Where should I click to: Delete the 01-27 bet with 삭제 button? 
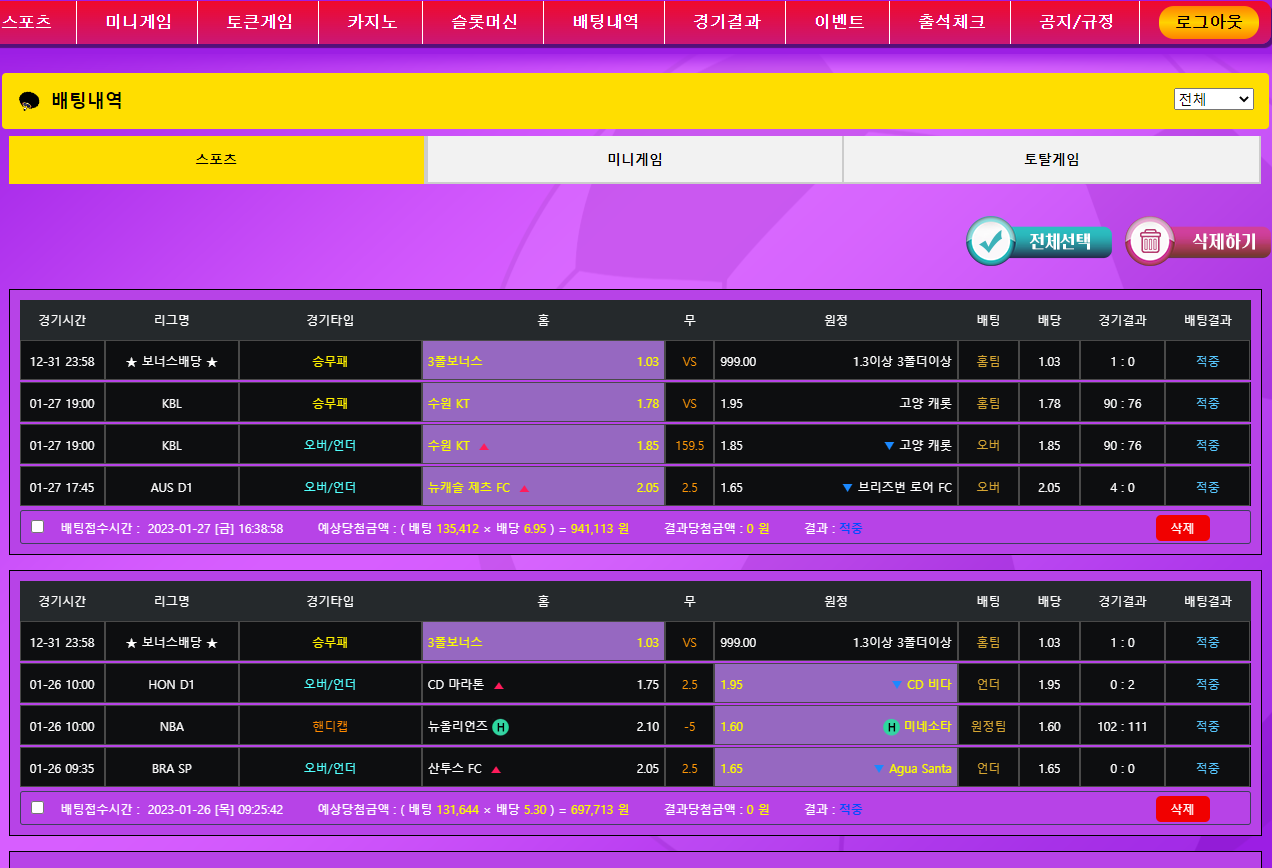tap(1182, 528)
